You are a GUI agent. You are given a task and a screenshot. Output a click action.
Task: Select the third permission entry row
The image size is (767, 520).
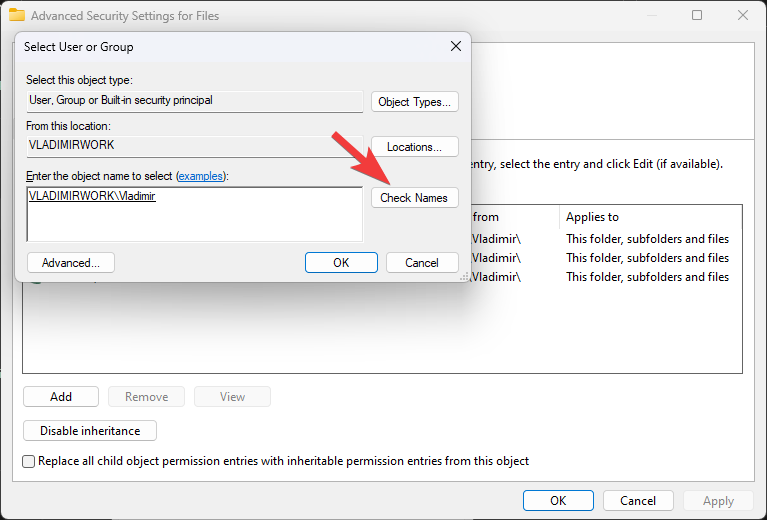600,277
